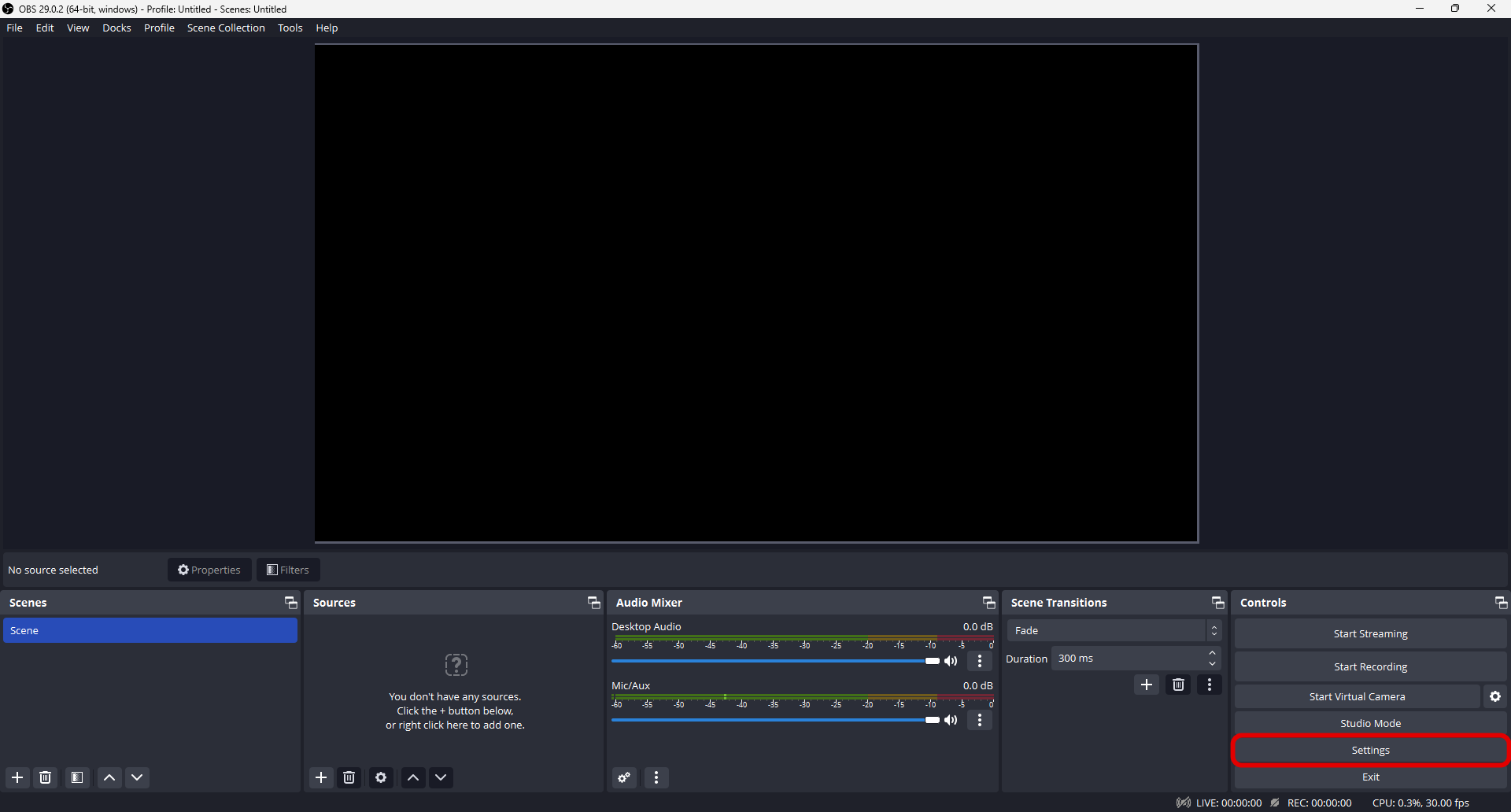
Task: Remove the scene transition with trash icon
Action: click(1178, 685)
